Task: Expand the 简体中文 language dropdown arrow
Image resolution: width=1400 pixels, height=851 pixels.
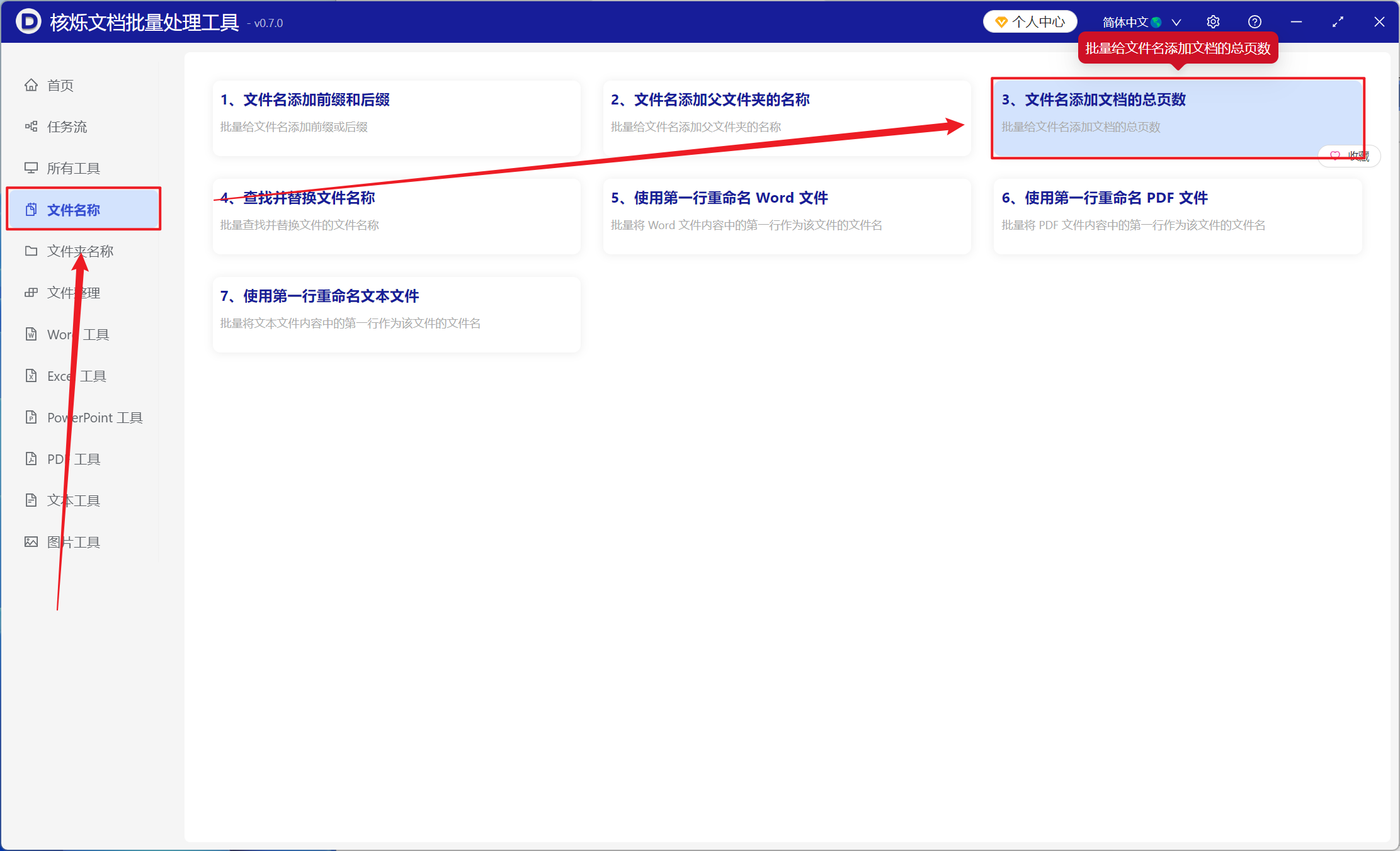Action: point(1176,22)
